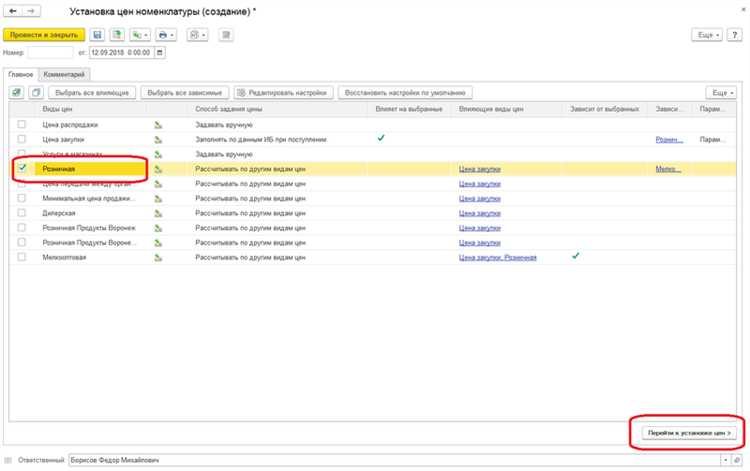The image size is (750, 471).
Task: Open the dependent-price link in the Розничная row
Action: point(668,169)
